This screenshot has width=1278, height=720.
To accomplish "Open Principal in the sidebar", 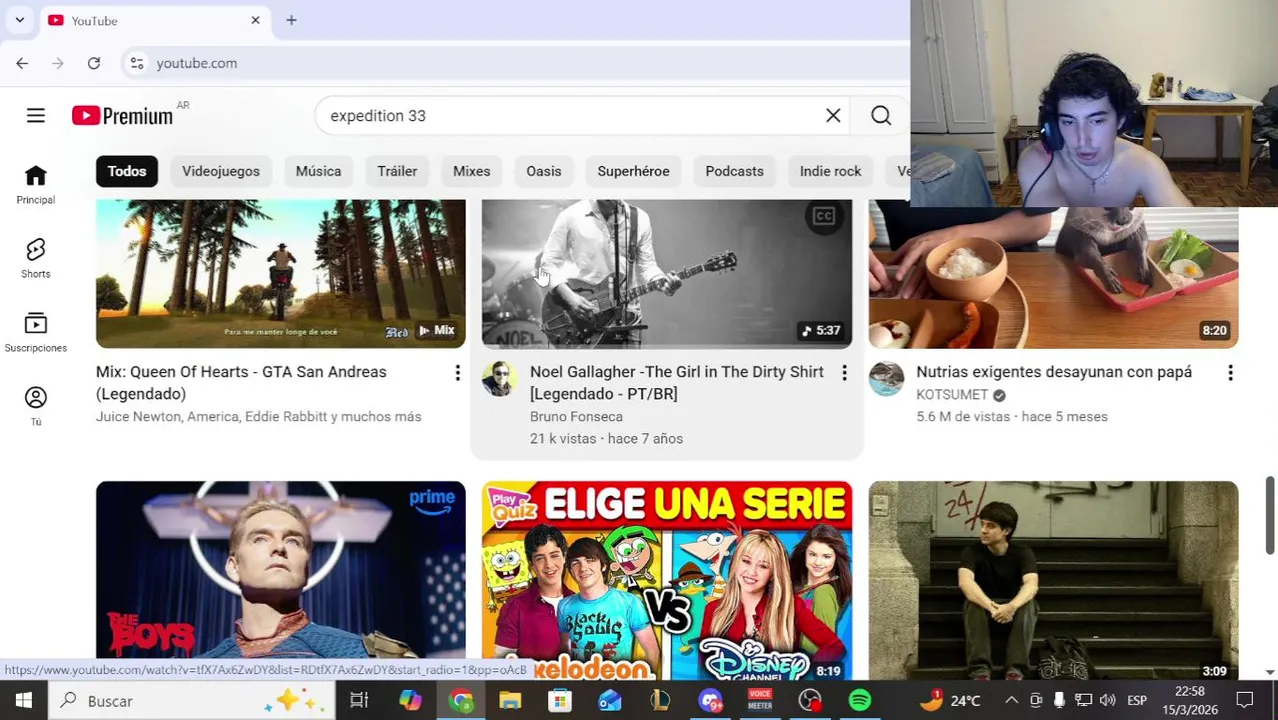I will click(x=35, y=185).
